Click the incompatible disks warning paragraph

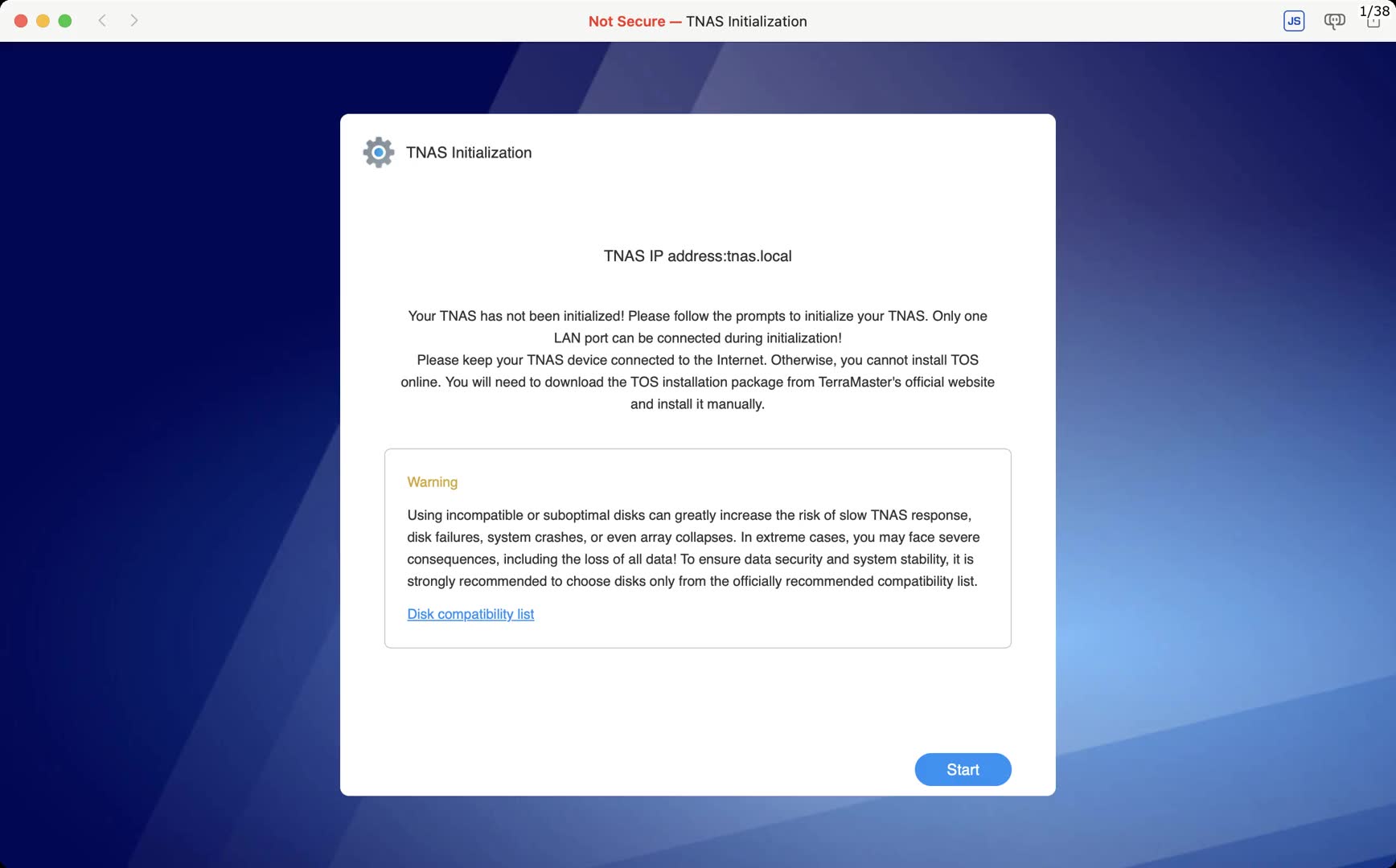click(x=693, y=548)
